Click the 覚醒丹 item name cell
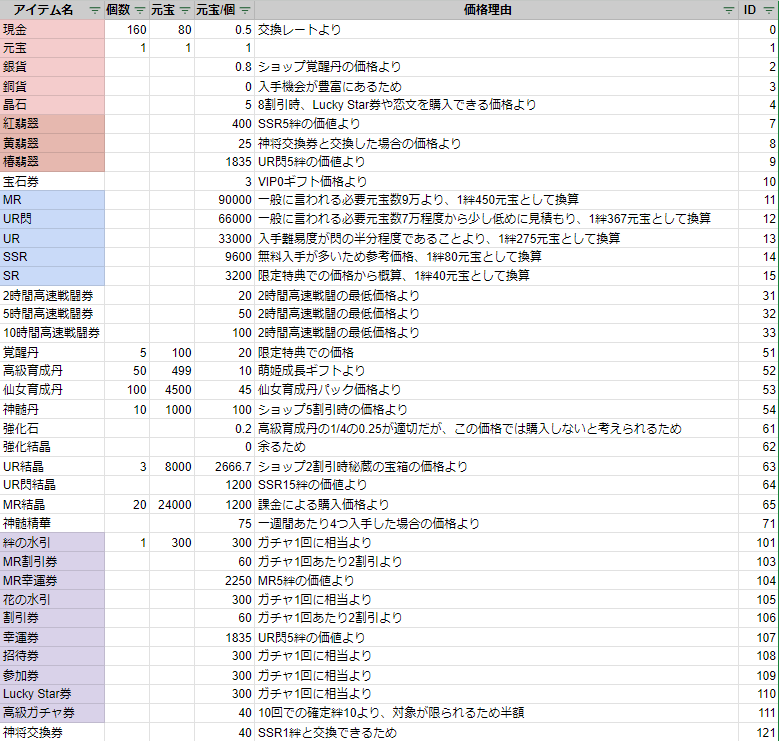779x741 pixels. pos(51,352)
